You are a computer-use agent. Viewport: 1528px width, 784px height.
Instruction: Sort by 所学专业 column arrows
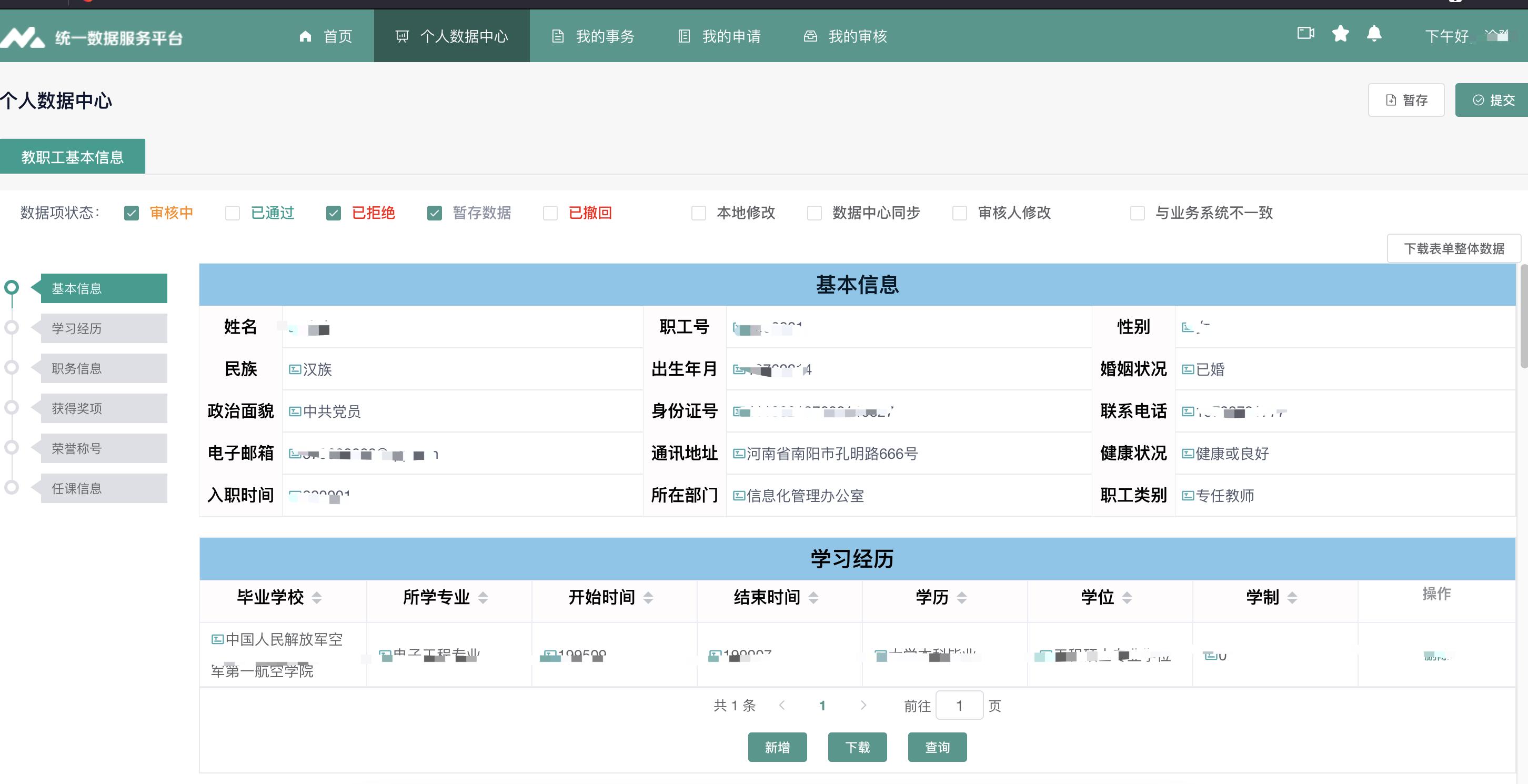[483, 598]
